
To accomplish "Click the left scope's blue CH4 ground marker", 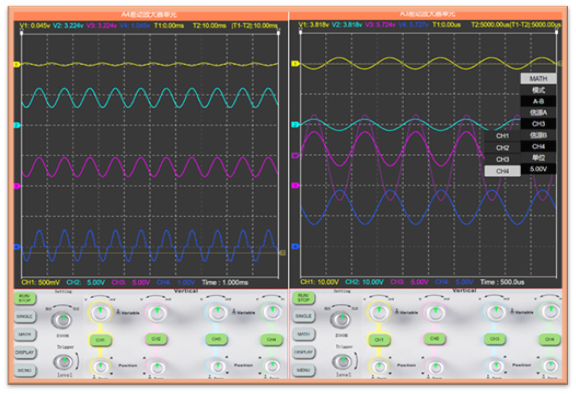I will [x=17, y=247].
